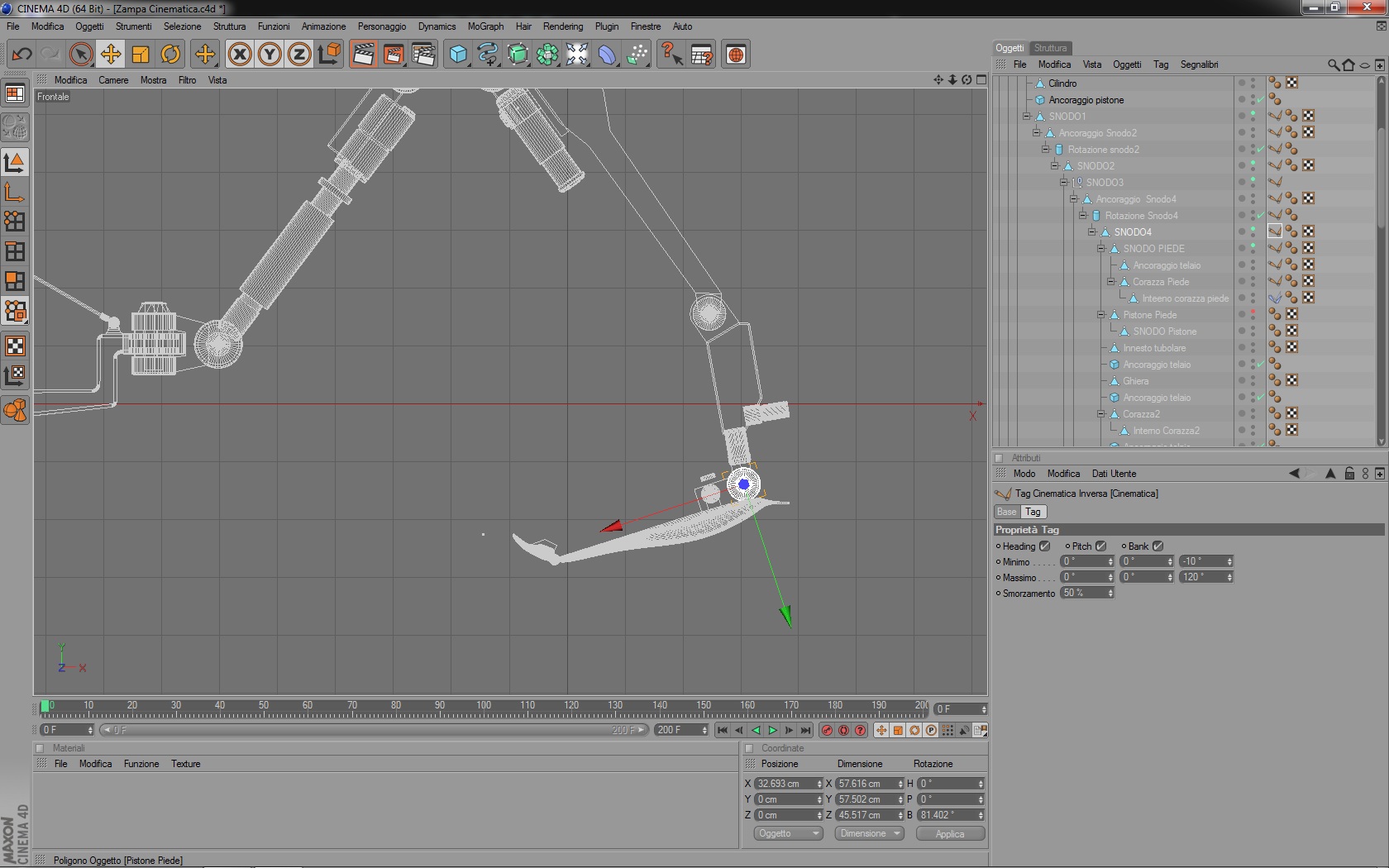Viewport: 1389px width, 868px height.
Task: Uncheck the Heading checkbox
Action: tap(1044, 546)
